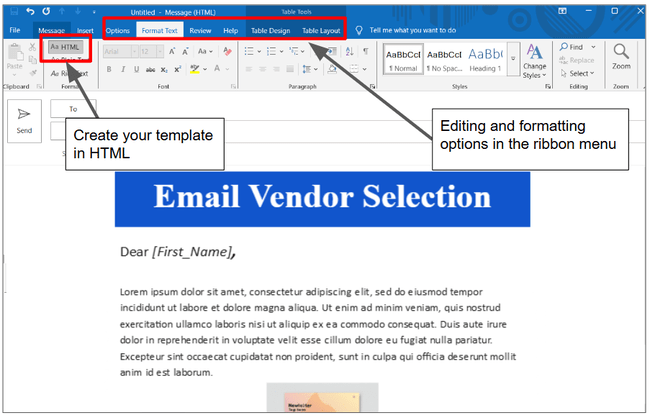
Task: Open the Change Case Aa dropdown
Action: tap(205, 51)
